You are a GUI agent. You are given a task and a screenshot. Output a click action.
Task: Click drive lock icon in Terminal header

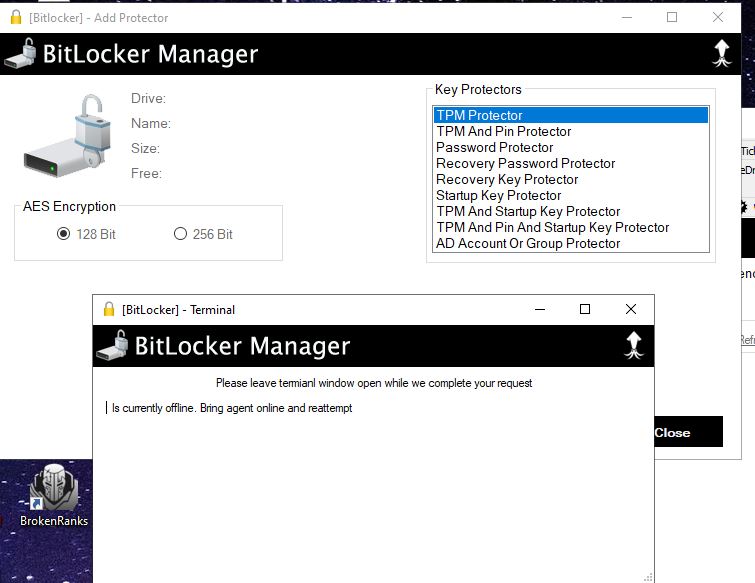click(112, 345)
